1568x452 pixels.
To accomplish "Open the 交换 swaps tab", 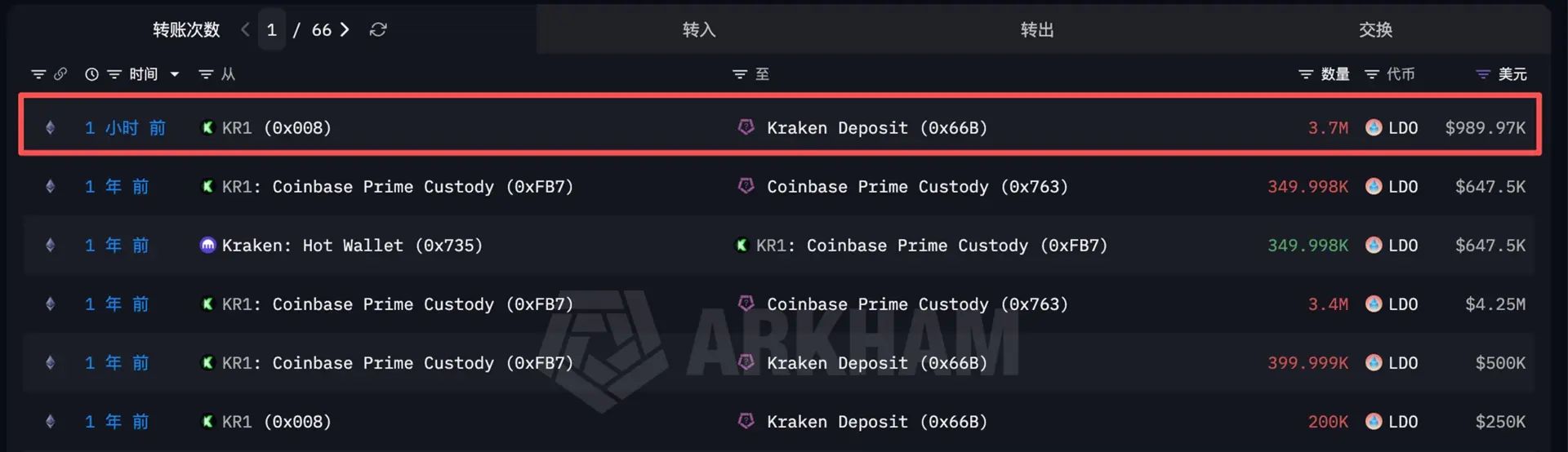I will pos(1375,30).
